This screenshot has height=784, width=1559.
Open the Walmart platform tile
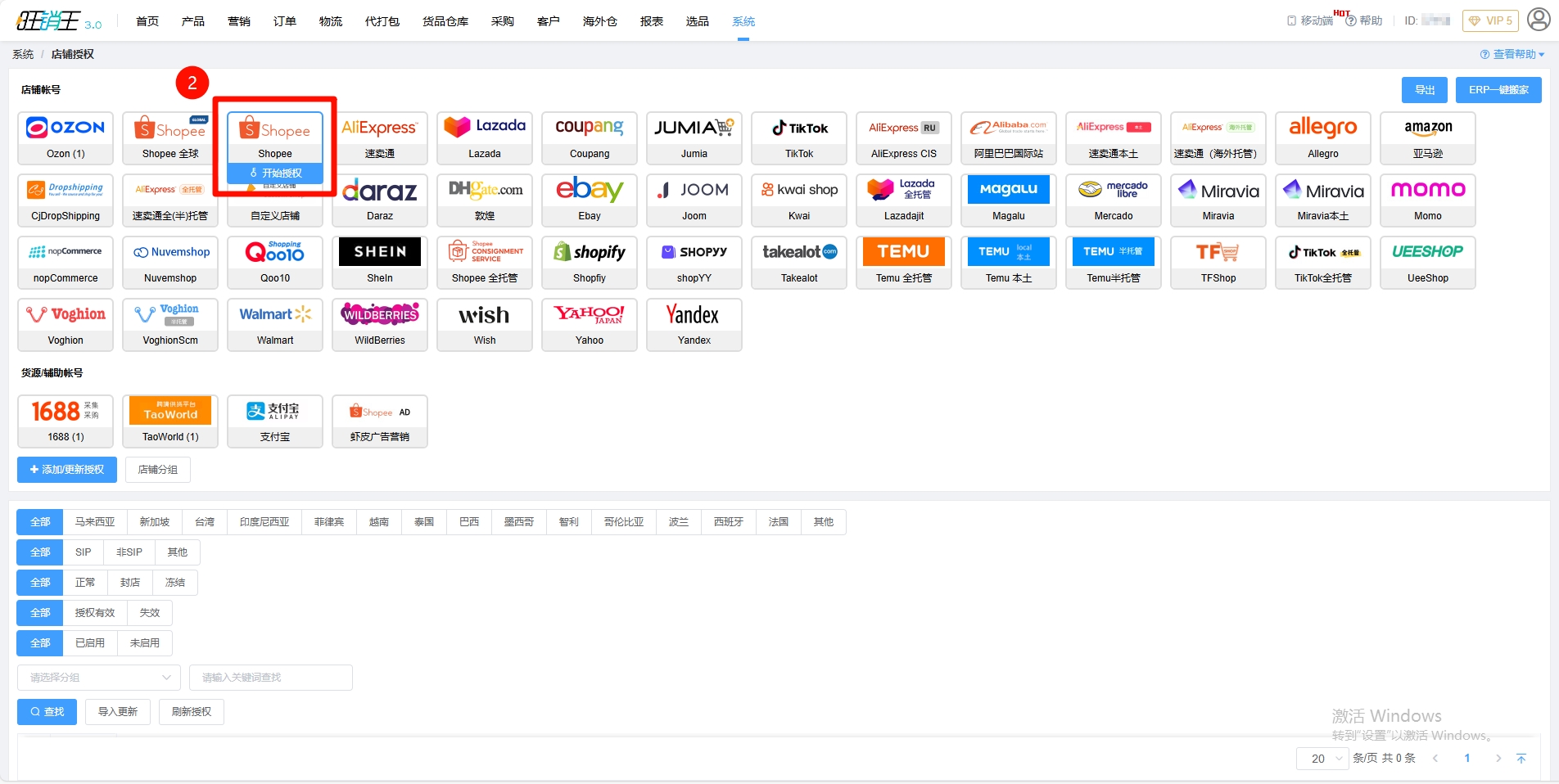click(275, 324)
